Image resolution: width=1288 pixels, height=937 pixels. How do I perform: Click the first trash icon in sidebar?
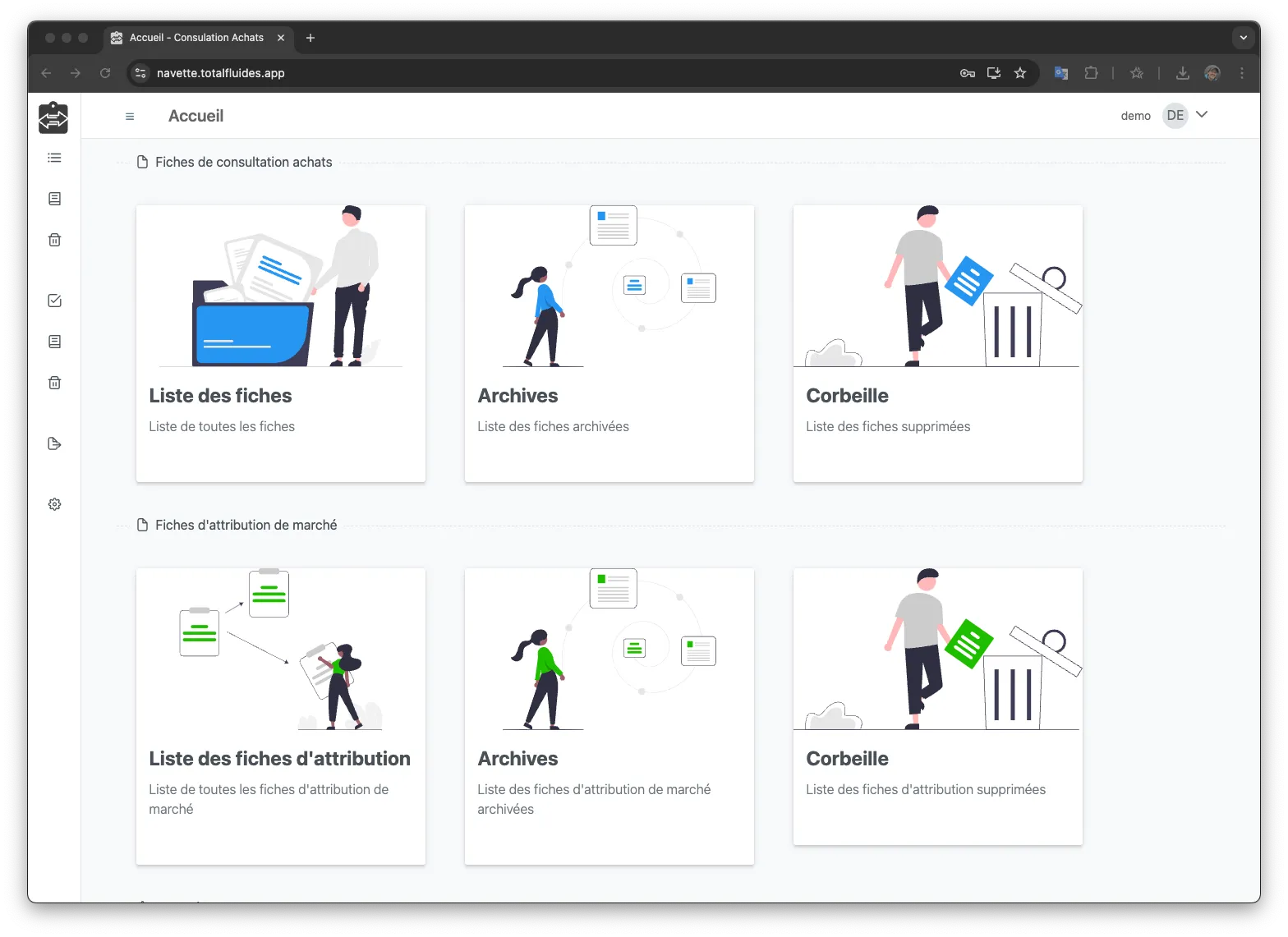click(x=55, y=240)
